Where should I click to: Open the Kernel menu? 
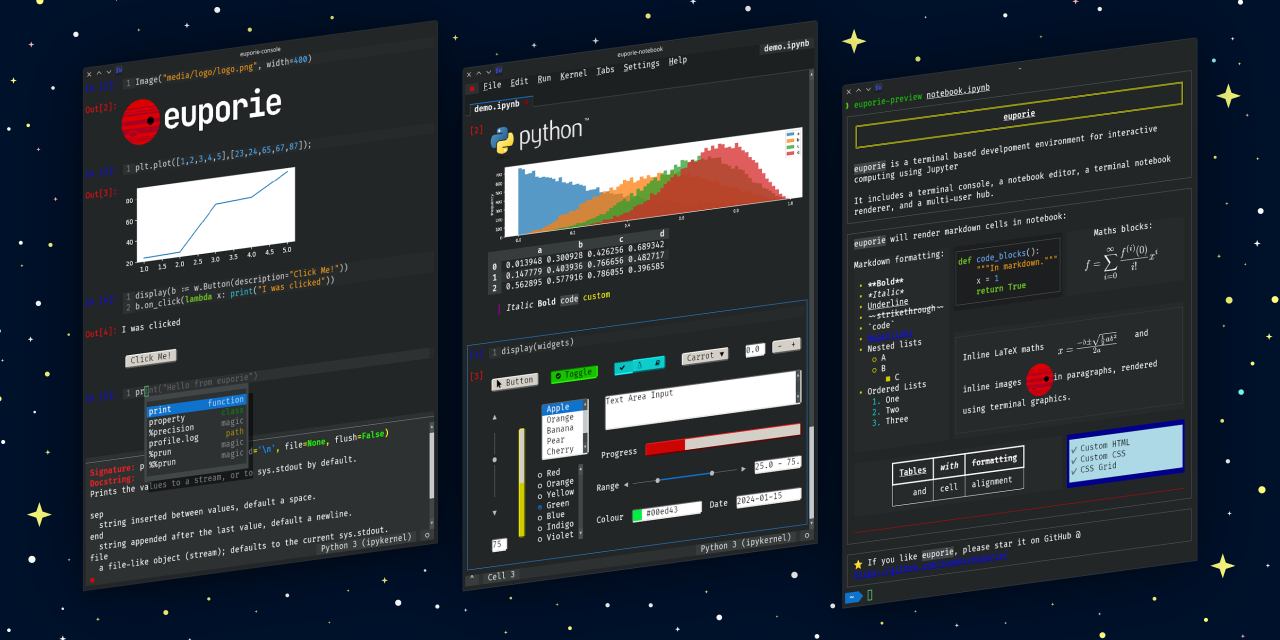pyautogui.click(x=573, y=75)
